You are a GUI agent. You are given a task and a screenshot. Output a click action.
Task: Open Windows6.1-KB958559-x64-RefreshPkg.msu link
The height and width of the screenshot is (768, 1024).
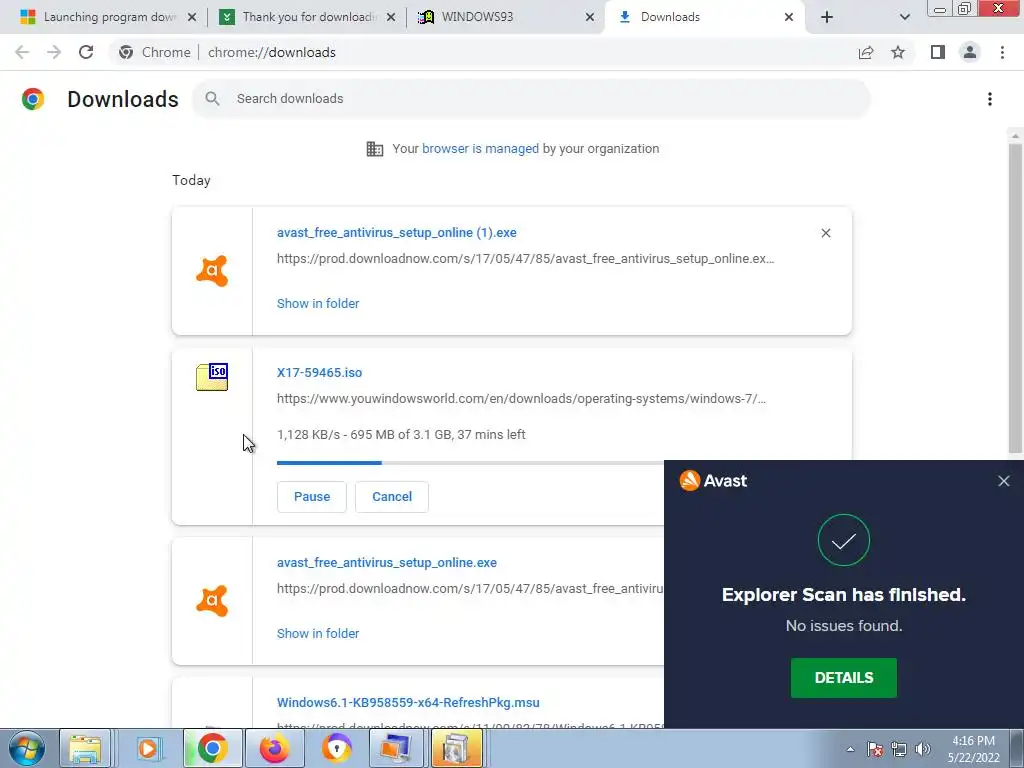(408, 703)
